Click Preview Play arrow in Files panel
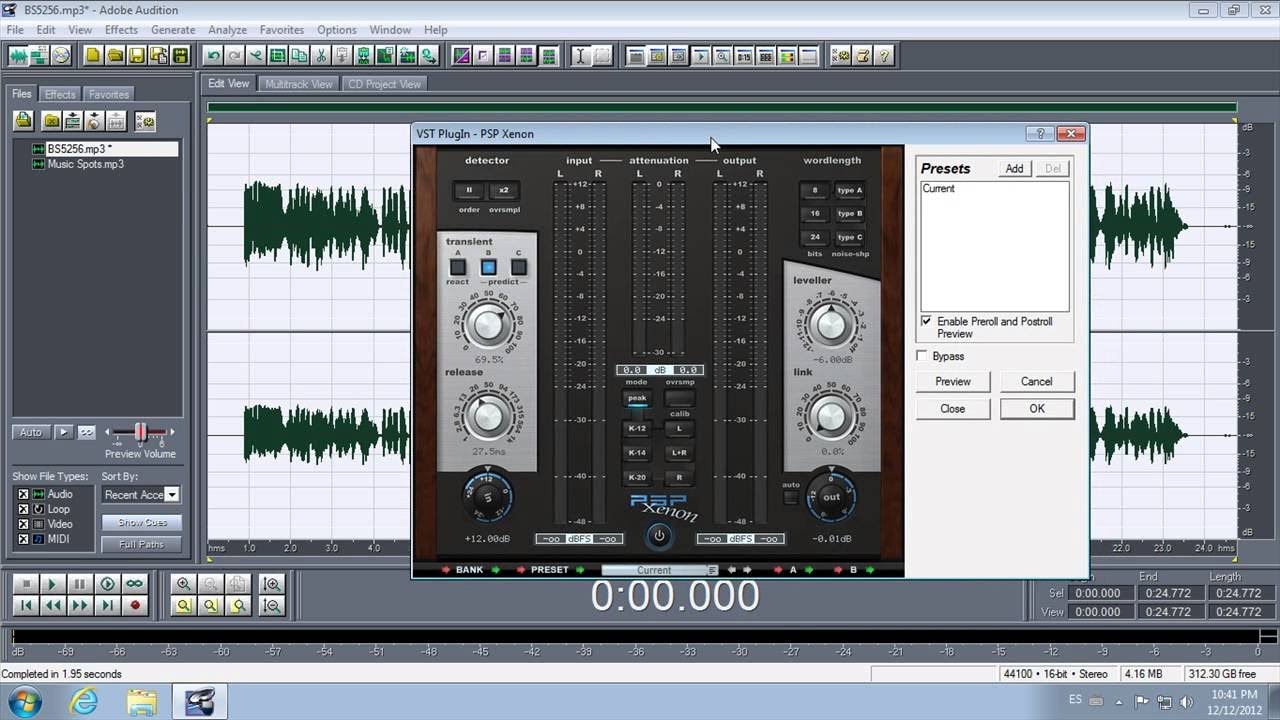1280x720 pixels. pos(63,432)
